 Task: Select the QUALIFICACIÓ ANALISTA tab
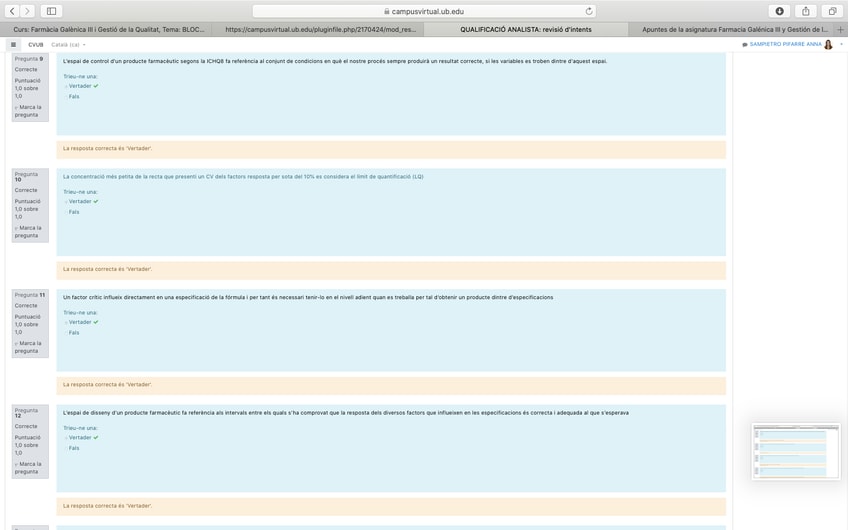tap(526, 30)
